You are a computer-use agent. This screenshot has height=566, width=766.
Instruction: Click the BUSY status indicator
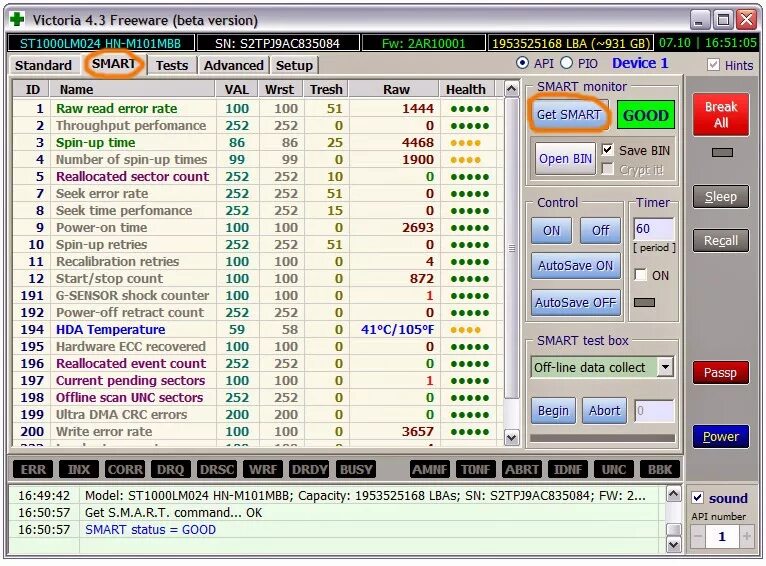pyautogui.click(x=356, y=470)
